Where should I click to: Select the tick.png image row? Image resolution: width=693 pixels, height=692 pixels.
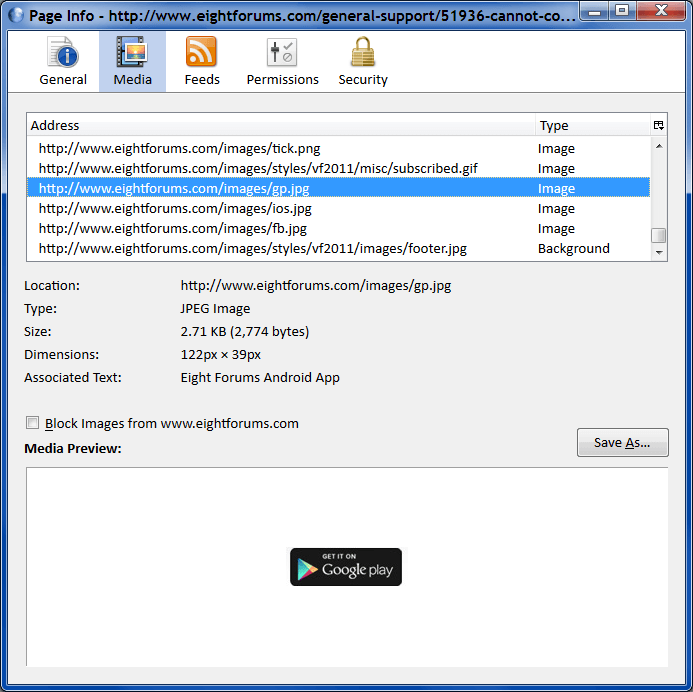pyautogui.click(x=339, y=148)
